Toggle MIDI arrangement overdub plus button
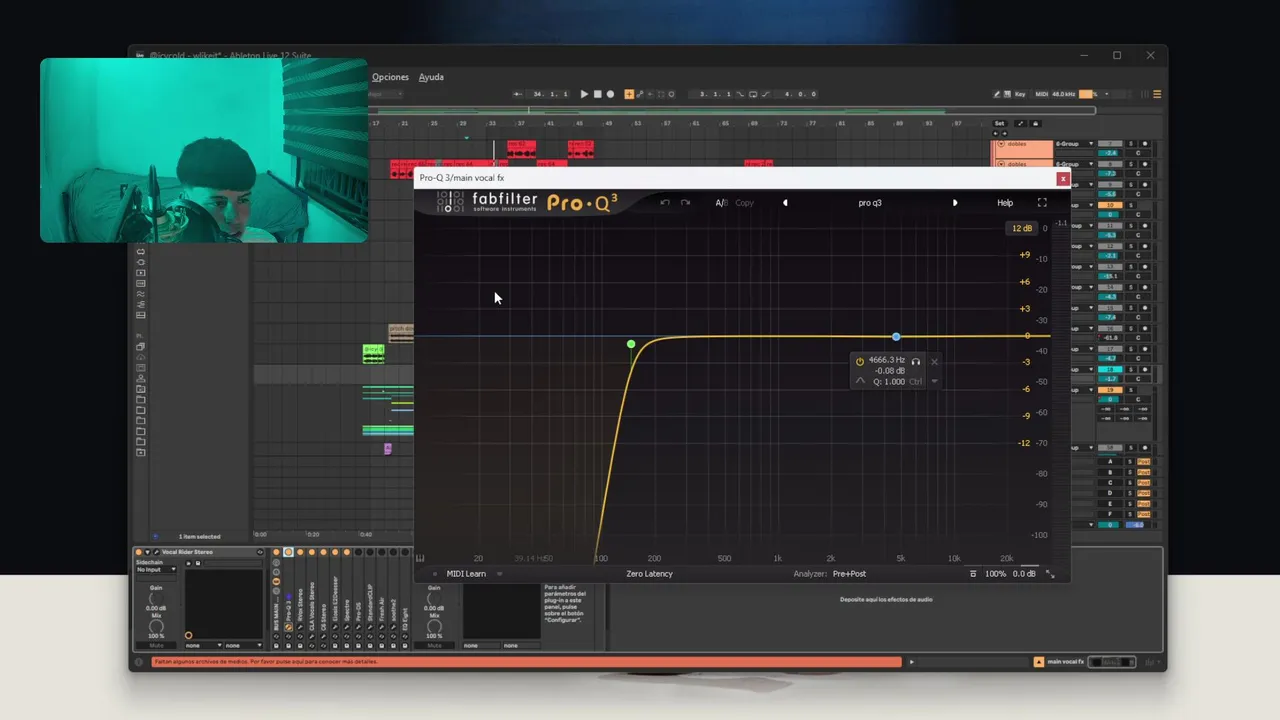This screenshot has width=1280, height=720. point(629,94)
